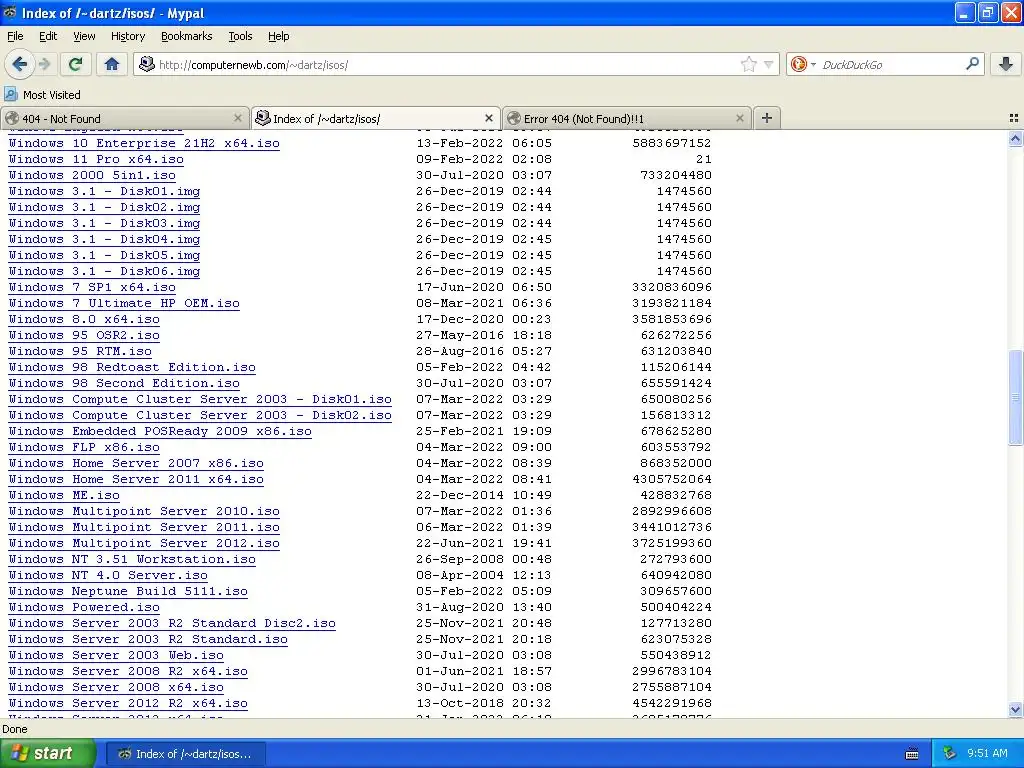
Task: Go back using the back arrow button
Action: pos(19,64)
